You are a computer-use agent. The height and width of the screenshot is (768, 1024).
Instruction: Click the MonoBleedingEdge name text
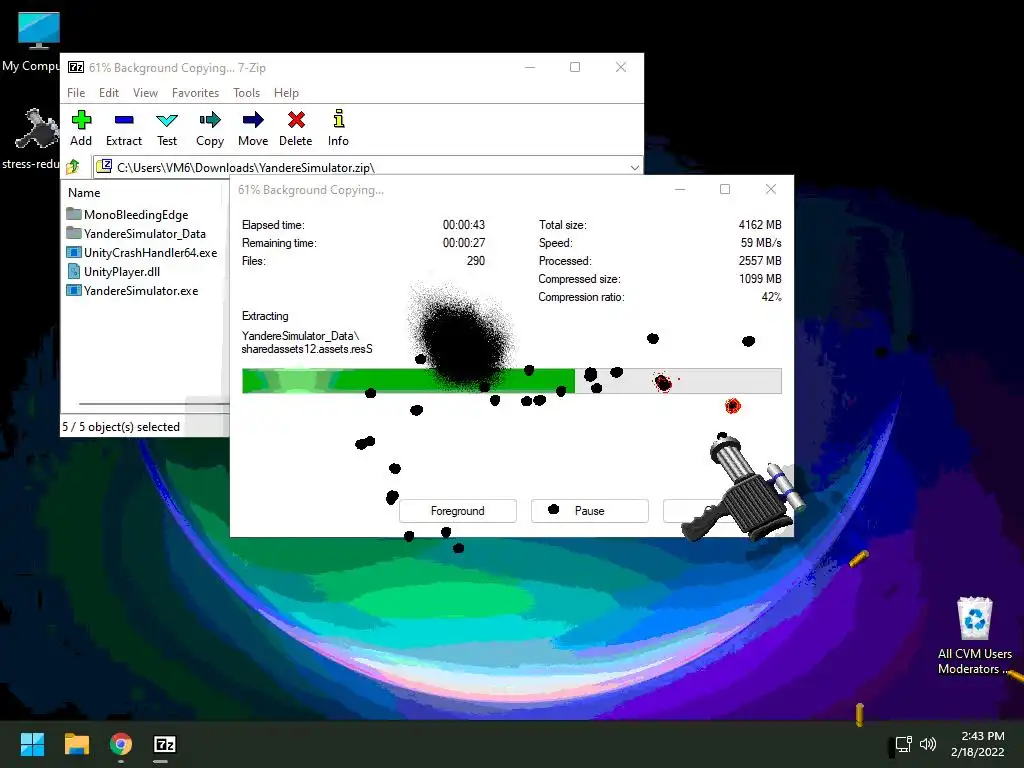136,214
